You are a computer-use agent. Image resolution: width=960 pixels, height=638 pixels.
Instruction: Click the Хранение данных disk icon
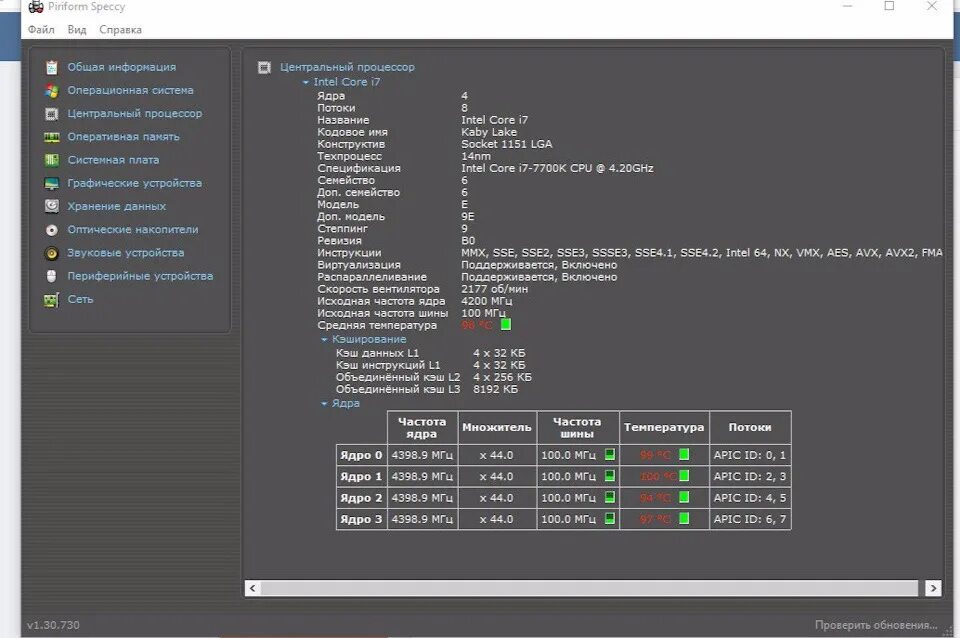point(52,206)
